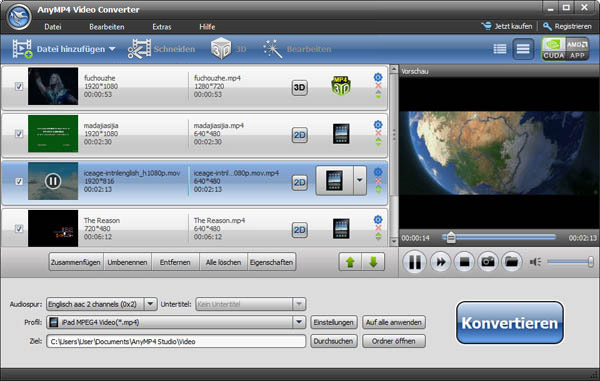The height and width of the screenshot is (381, 600).
Task: Expand Datei hinzufügen dropdown arrow
Action: (x=112, y=49)
